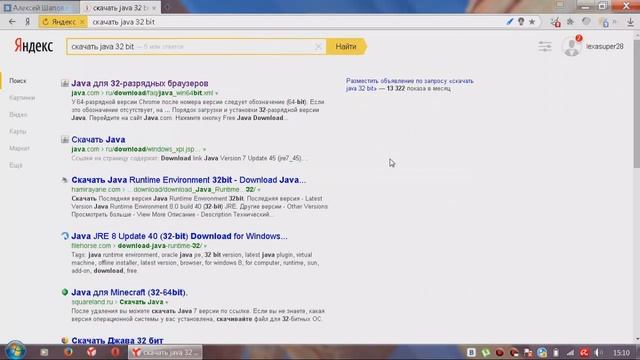
Task: Activate the 'скачать java 32' taskbar window button
Action: (x=165, y=352)
